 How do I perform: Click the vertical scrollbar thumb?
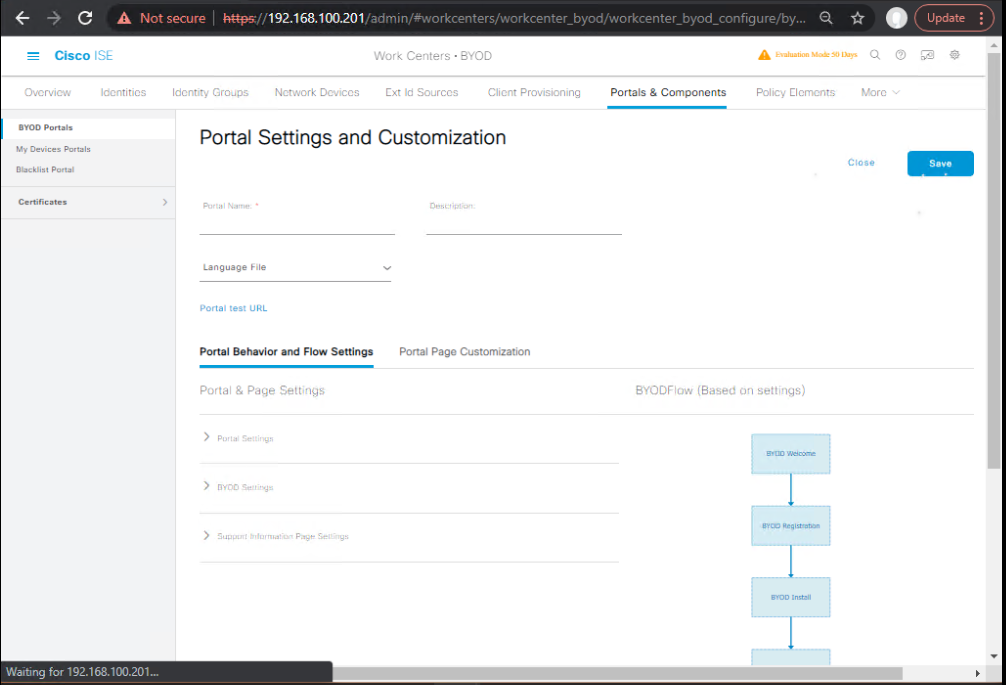tap(994, 260)
